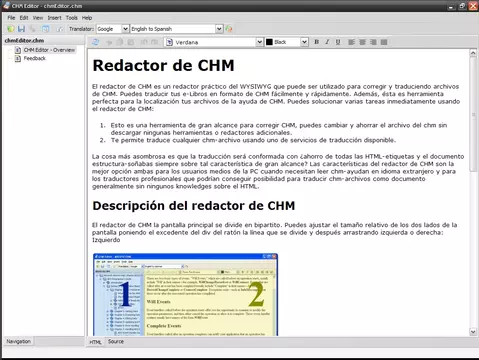Click the embedded CHM Editor screenshot thumbnail
This screenshot has width=479, height=360.
pyautogui.click(x=185, y=294)
